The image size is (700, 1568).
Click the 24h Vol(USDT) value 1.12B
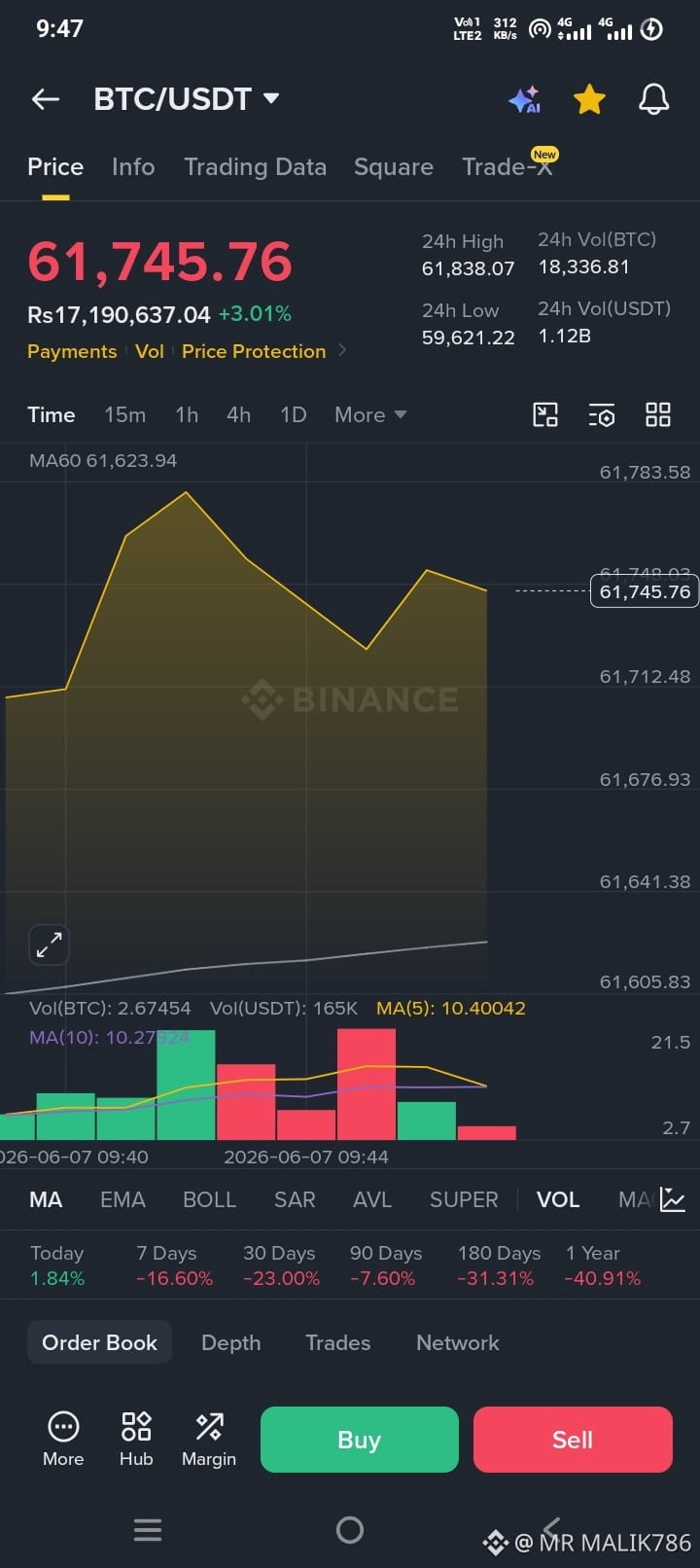tap(565, 336)
